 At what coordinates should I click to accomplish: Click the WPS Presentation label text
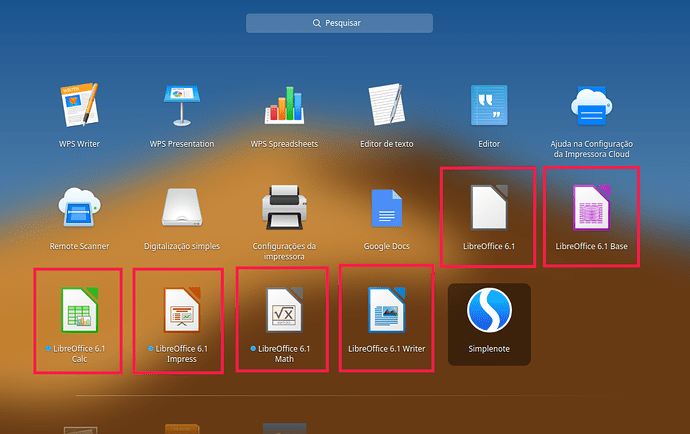tap(182, 144)
